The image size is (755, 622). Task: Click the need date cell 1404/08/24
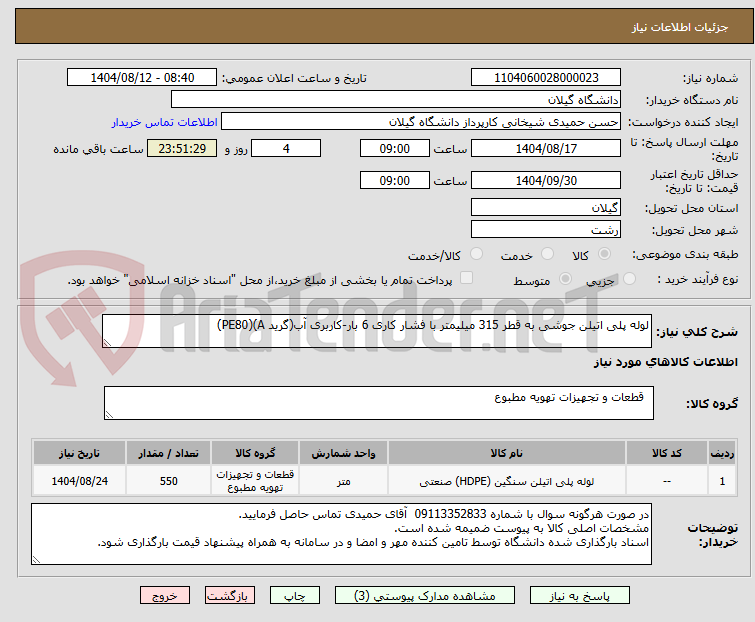79,480
